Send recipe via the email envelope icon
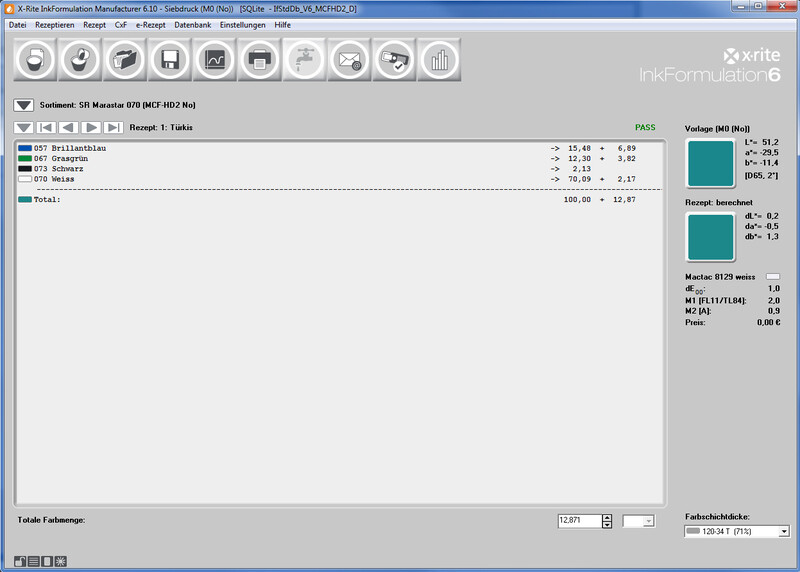 [350, 60]
